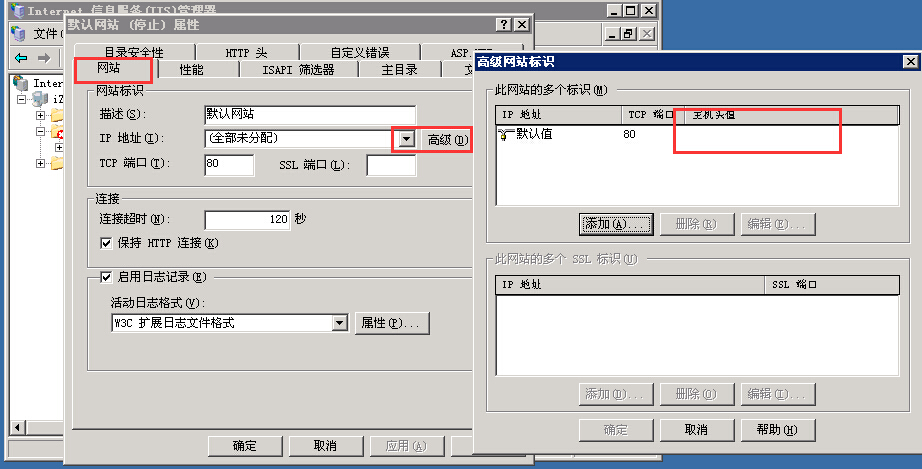Switch to the 主目录 tab
Image resolution: width=922 pixels, height=469 pixels.
[x=399, y=69]
